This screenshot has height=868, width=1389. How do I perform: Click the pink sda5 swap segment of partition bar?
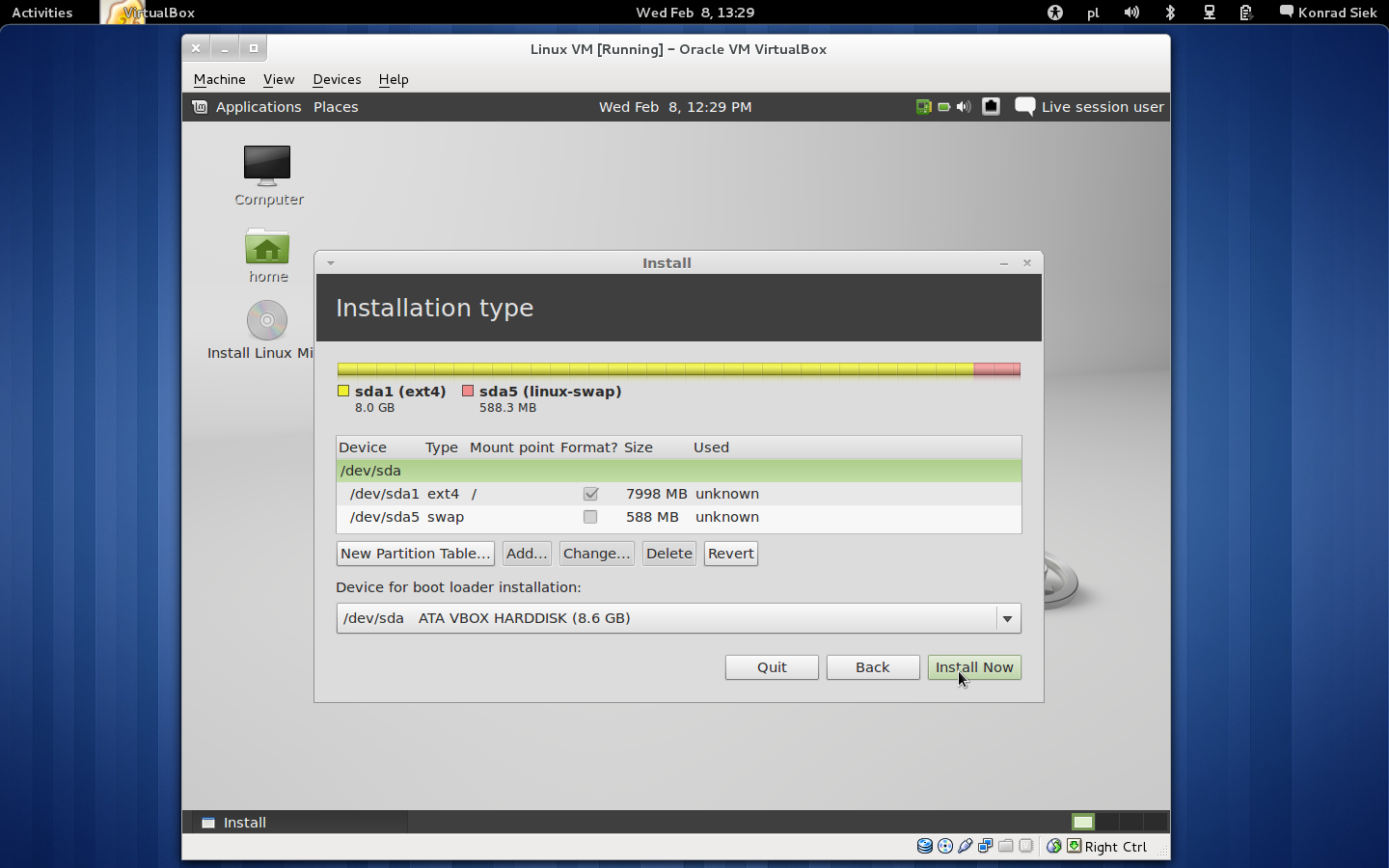pos(996,369)
